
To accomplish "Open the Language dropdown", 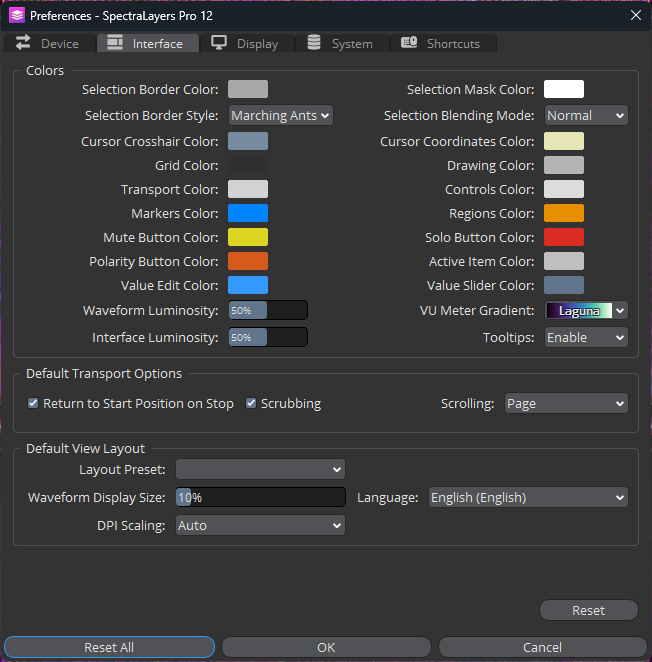I will pyautogui.click(x=528, y=497).
